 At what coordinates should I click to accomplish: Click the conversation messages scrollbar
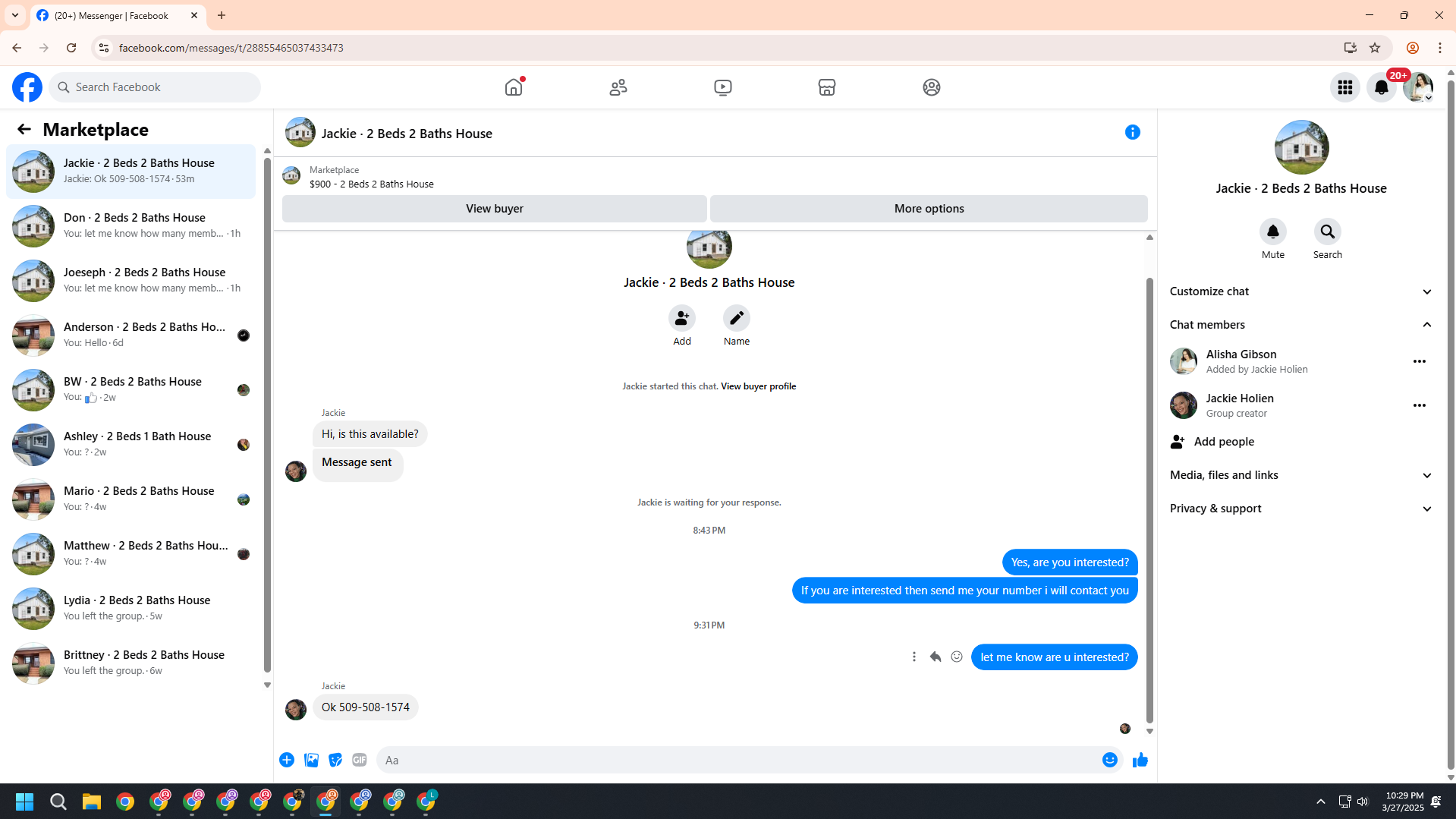click(x=1149, y=501)
